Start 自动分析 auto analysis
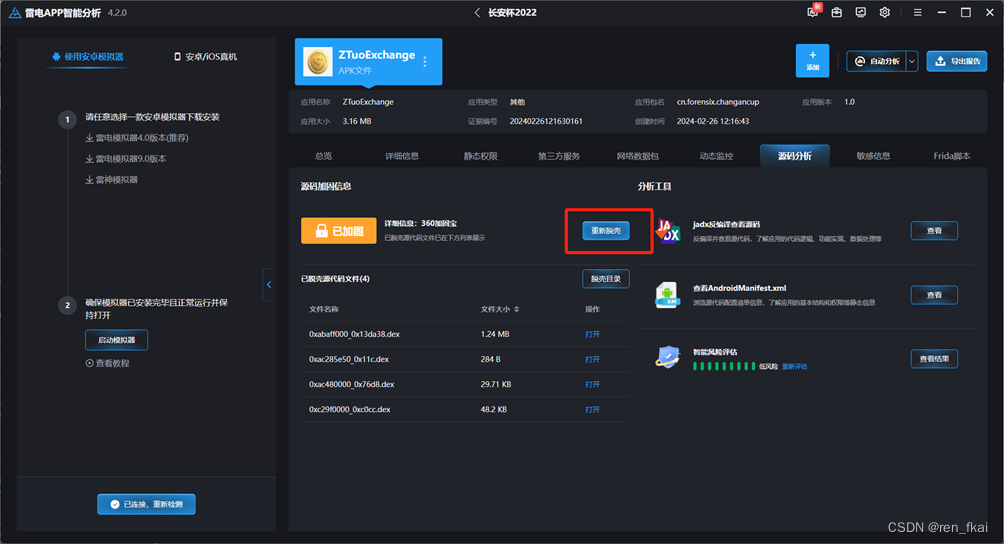Image resolution: width=1004 pixels, height=544 pixels. [x=877, y=61]
